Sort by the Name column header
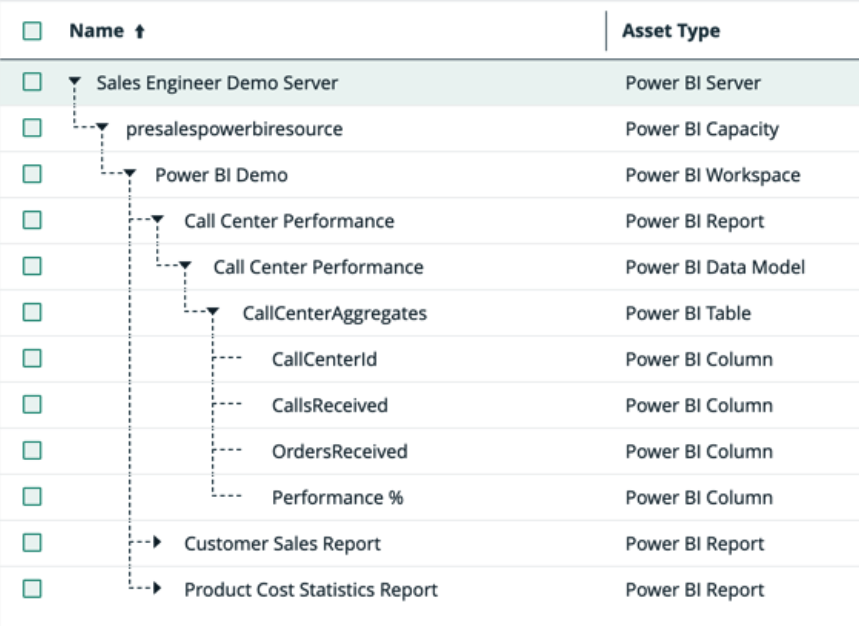 point(96,32)
